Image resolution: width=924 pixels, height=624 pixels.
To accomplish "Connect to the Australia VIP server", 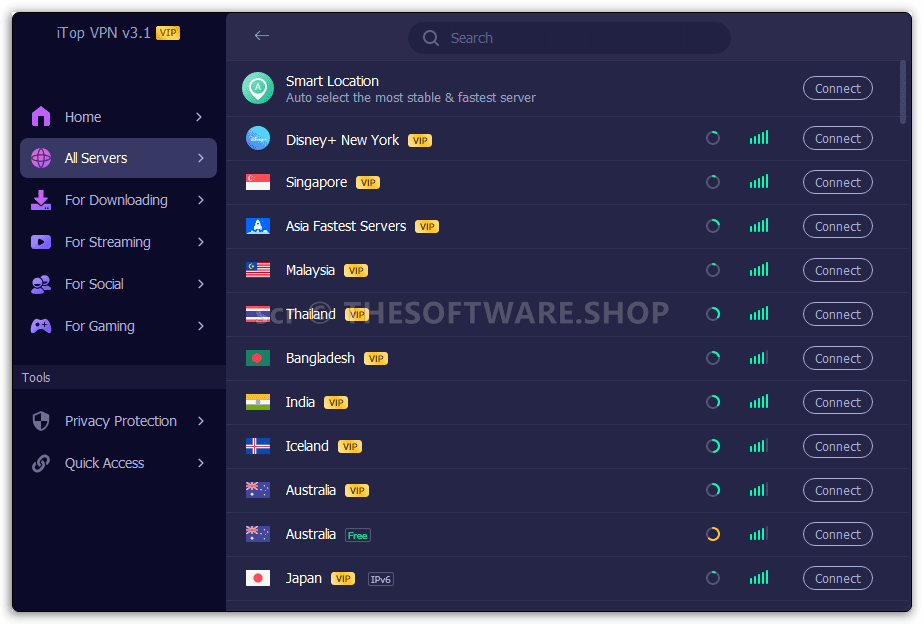I will [837, 490].
